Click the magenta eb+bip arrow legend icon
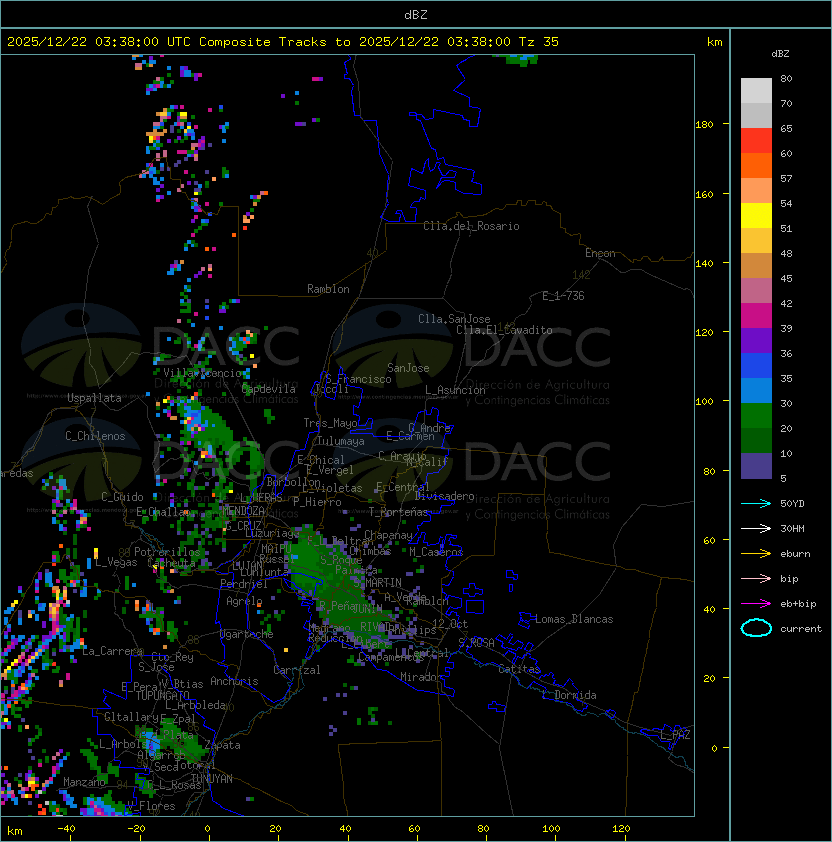Screen dimensions: 832x842 tap(756, 604)
